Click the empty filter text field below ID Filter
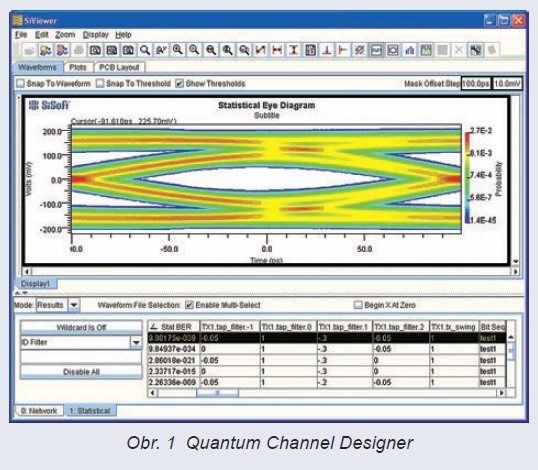538x470 pixels. pos(81,357)
